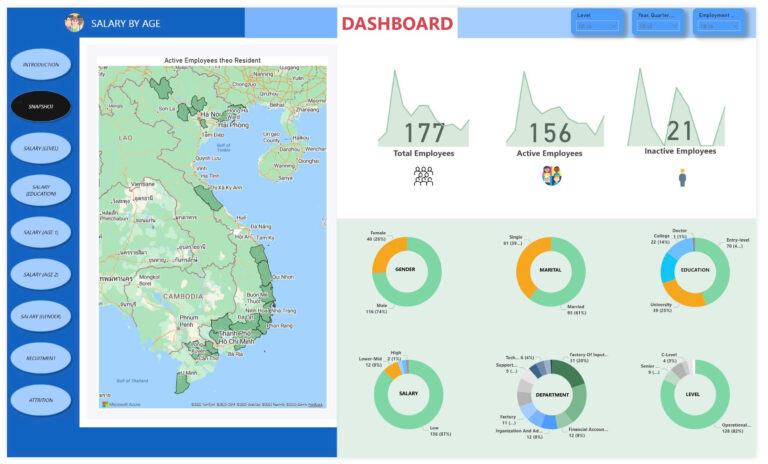Click the single person icon under Inactive Employees
The width and height of the screenshot is (768, 464).
tap(682, 176)
